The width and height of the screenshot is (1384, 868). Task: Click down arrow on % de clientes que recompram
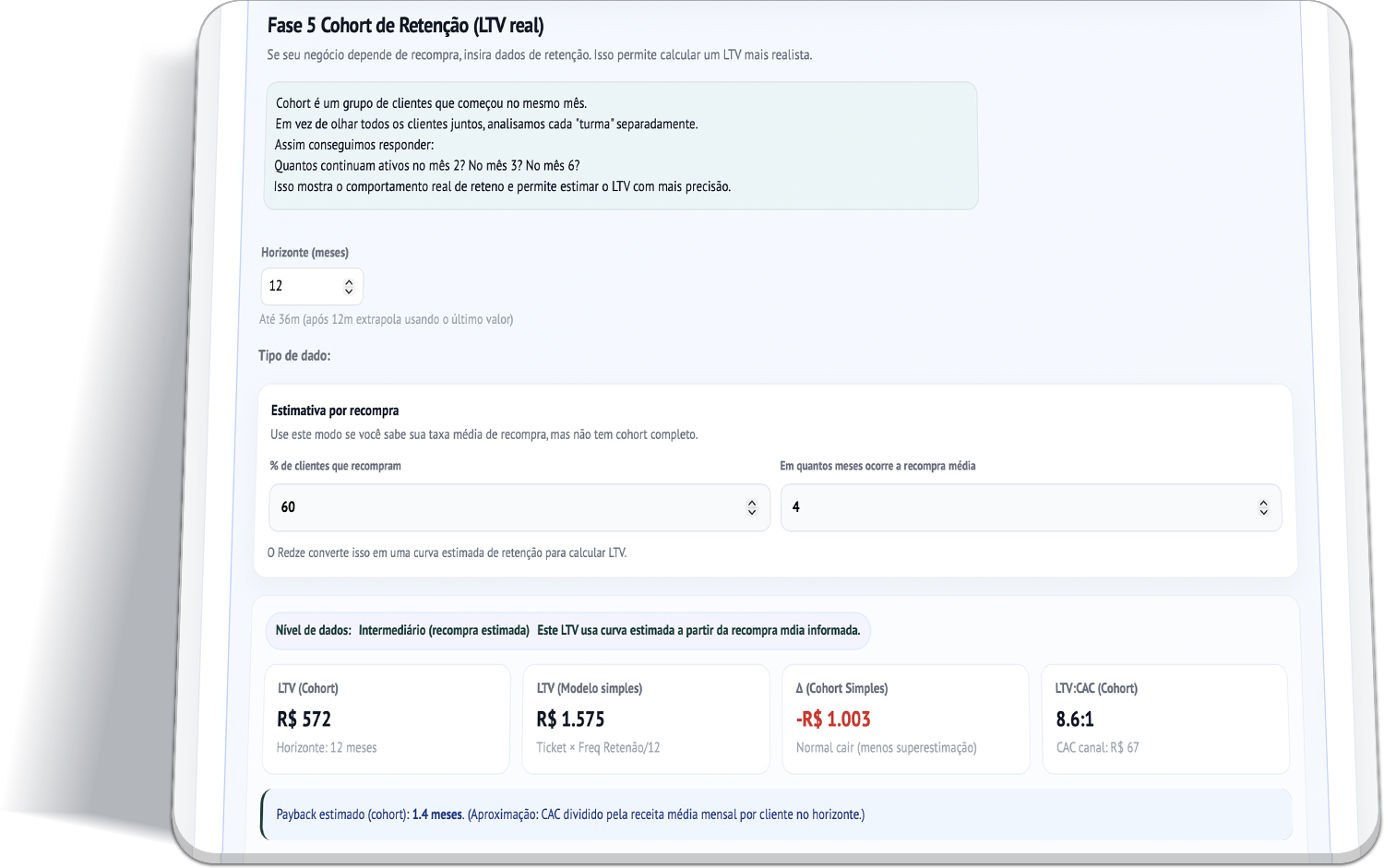[x=752, y=512]
